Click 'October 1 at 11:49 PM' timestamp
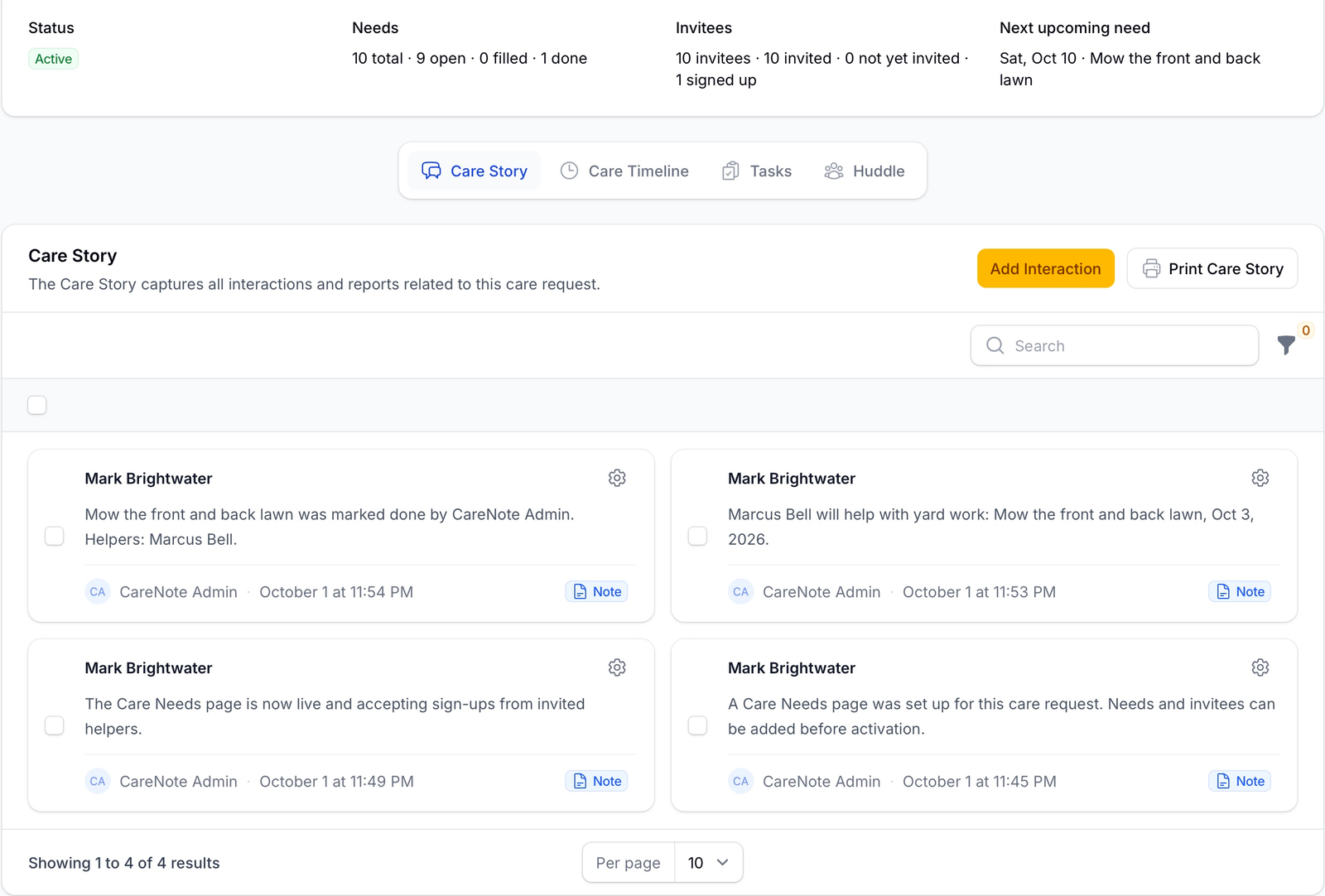The width and height of the screenshot is (1325, 896). coord(336,782)
